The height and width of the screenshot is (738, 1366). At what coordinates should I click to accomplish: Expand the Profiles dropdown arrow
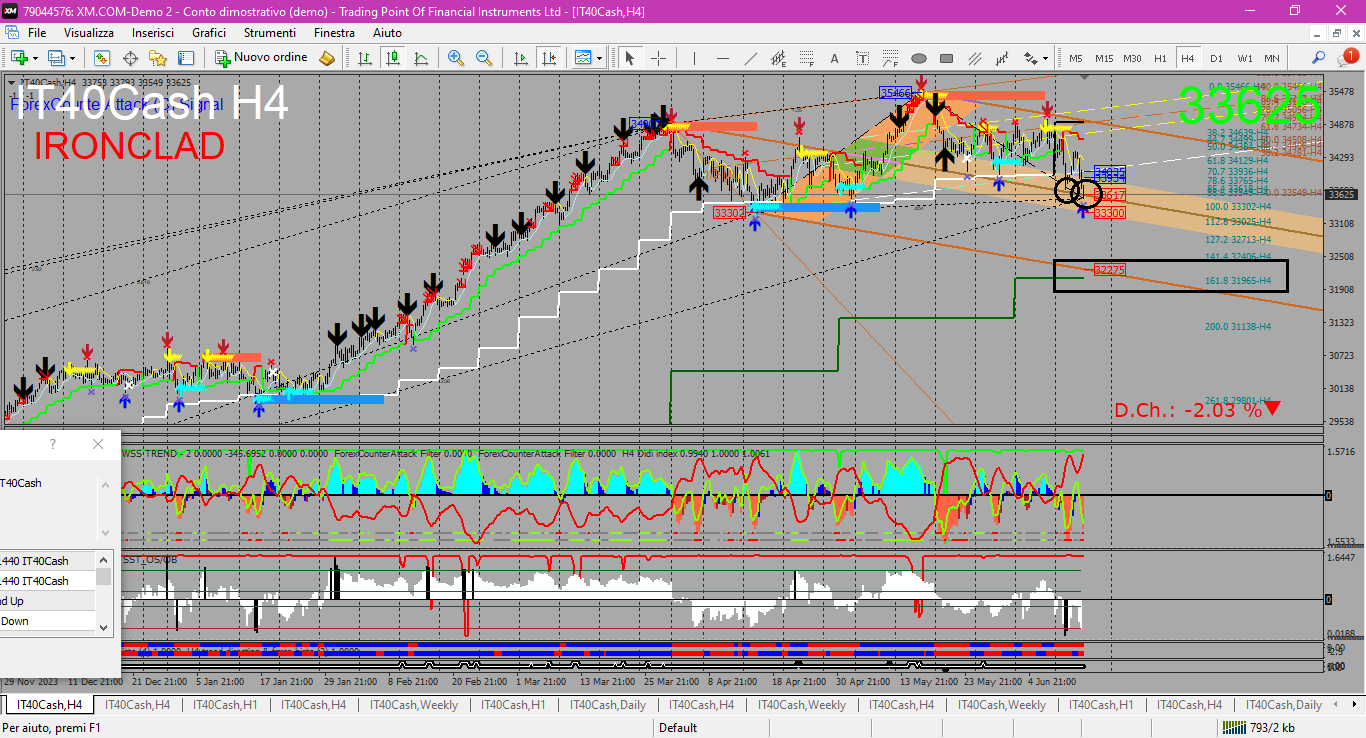click(x=72, y=58)
